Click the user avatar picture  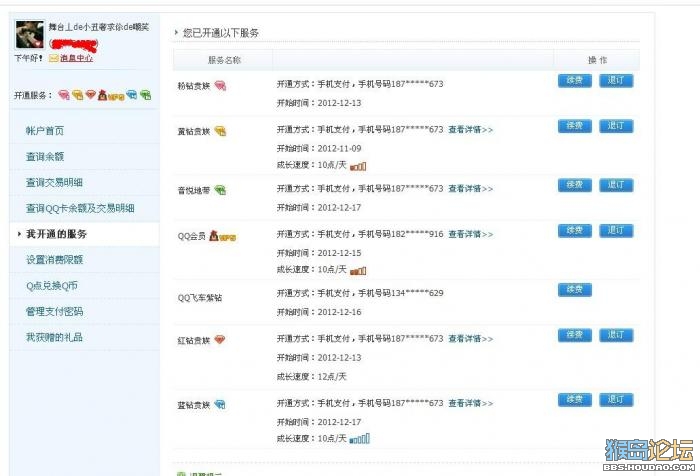(30, 34)
